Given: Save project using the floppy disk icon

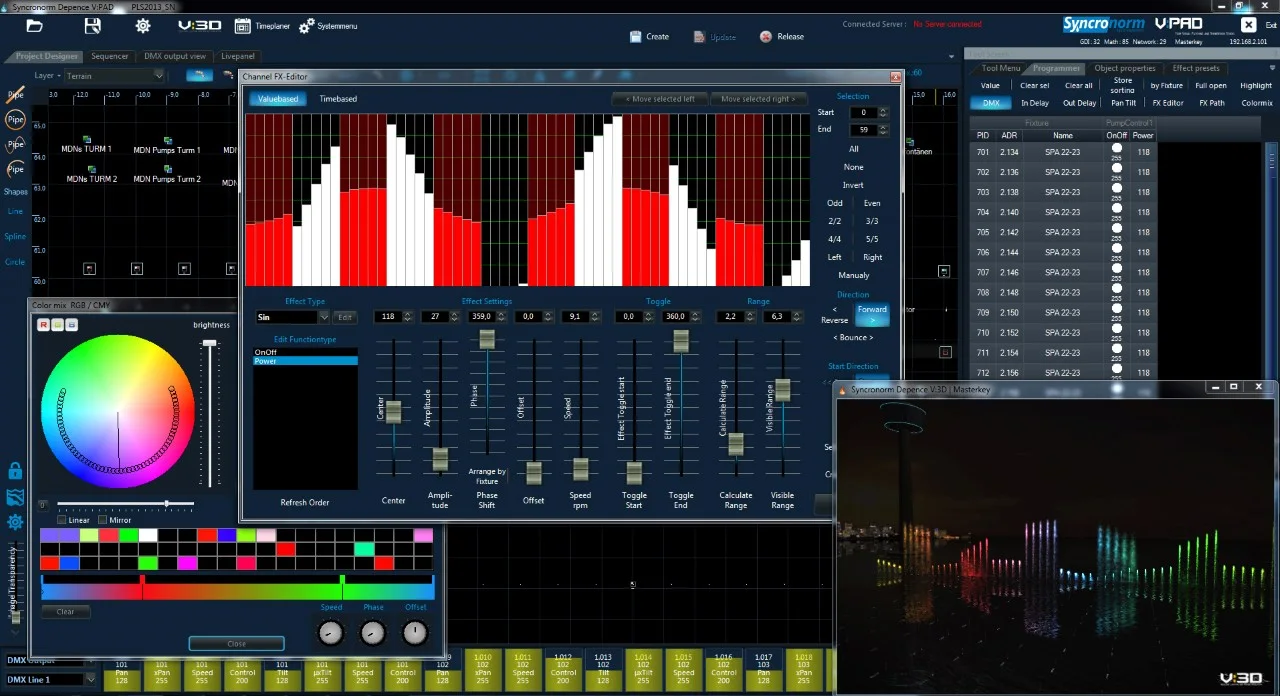Looking at the screenshot, I should (x=92, y=26).
